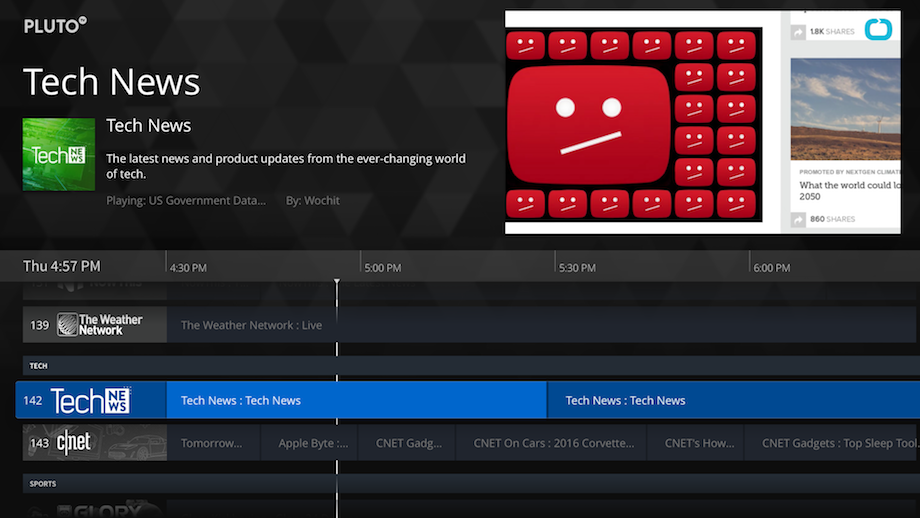Click the current time marker on the timeline
The image size is (920, 518).
click(x=337, y=282)
